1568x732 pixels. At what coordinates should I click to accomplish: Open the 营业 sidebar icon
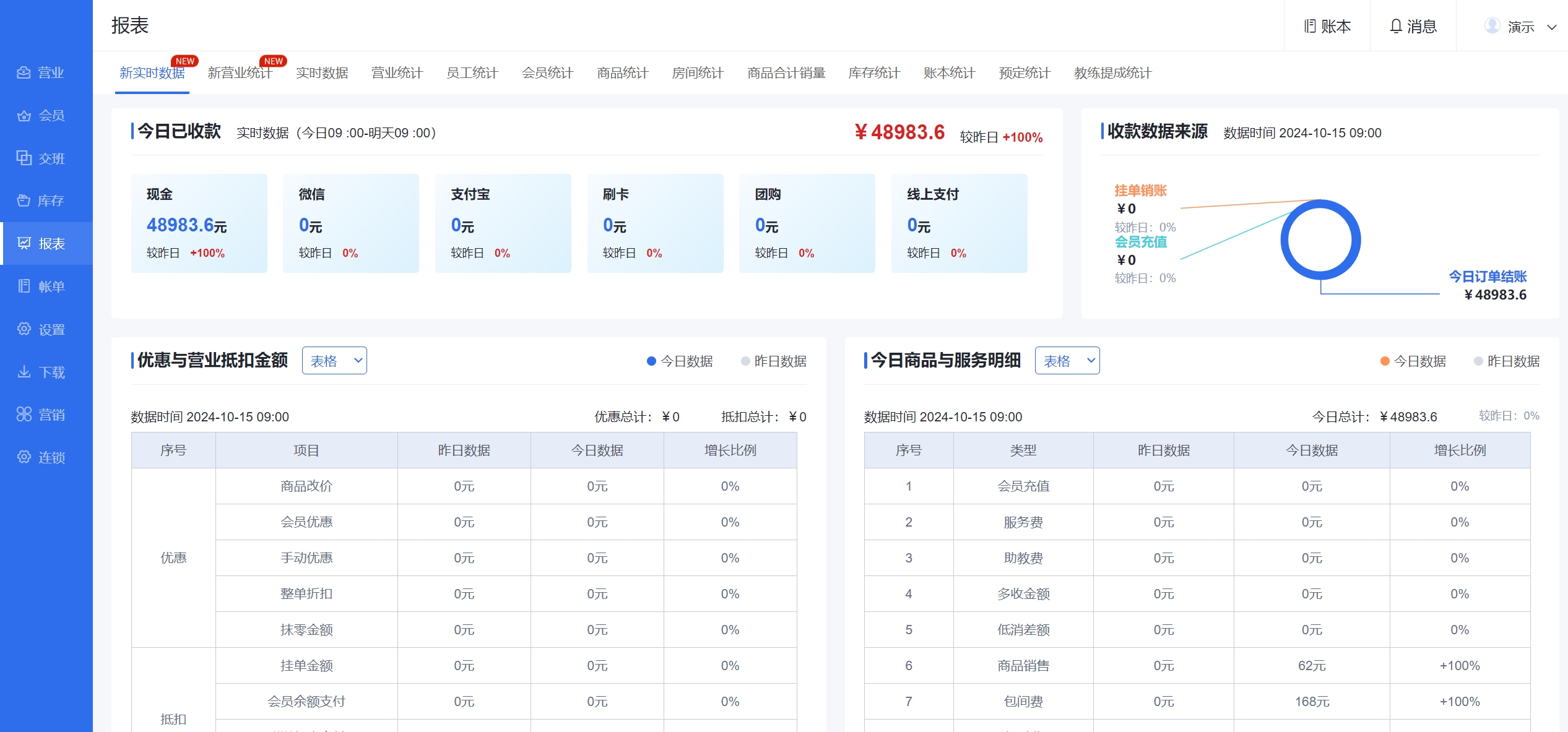coord(24,72)
